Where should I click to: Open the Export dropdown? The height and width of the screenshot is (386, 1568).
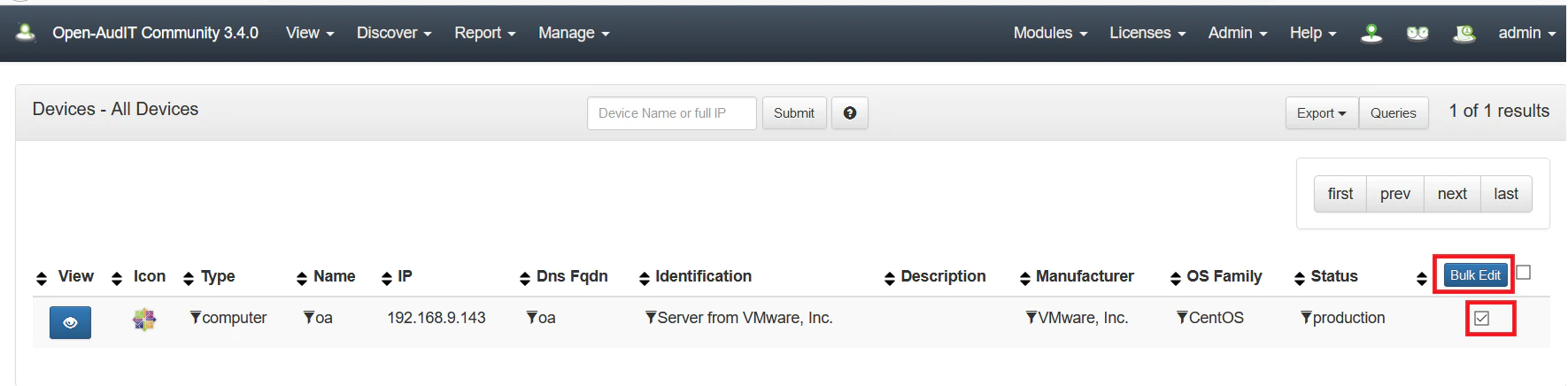1322,113
